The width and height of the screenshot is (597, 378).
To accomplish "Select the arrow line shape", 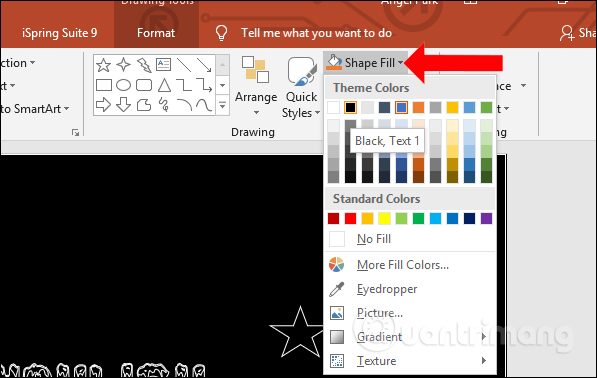I will (204, 65).
